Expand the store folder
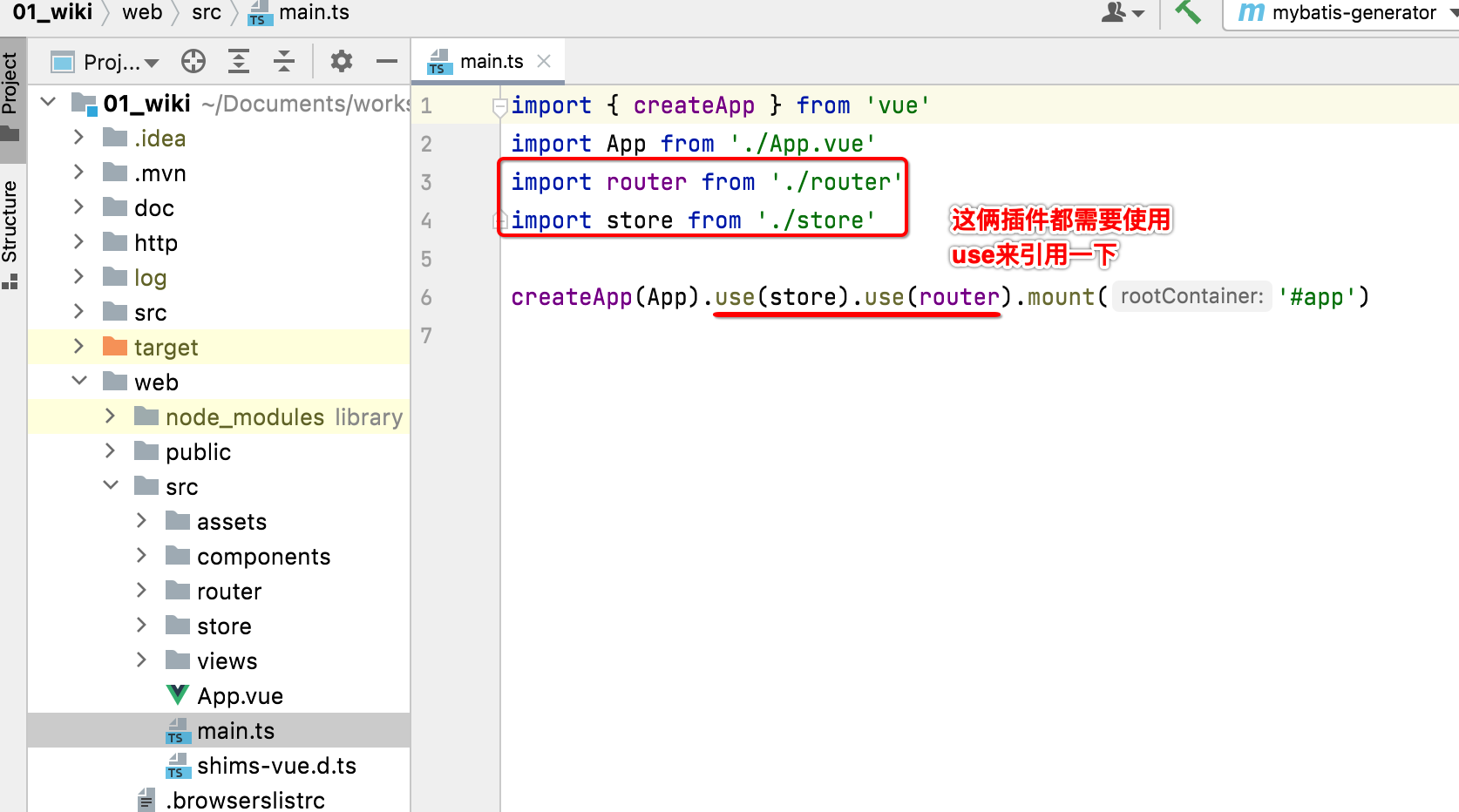The width and height of the screenshot is (1459, 812). (x=142, y=626)
